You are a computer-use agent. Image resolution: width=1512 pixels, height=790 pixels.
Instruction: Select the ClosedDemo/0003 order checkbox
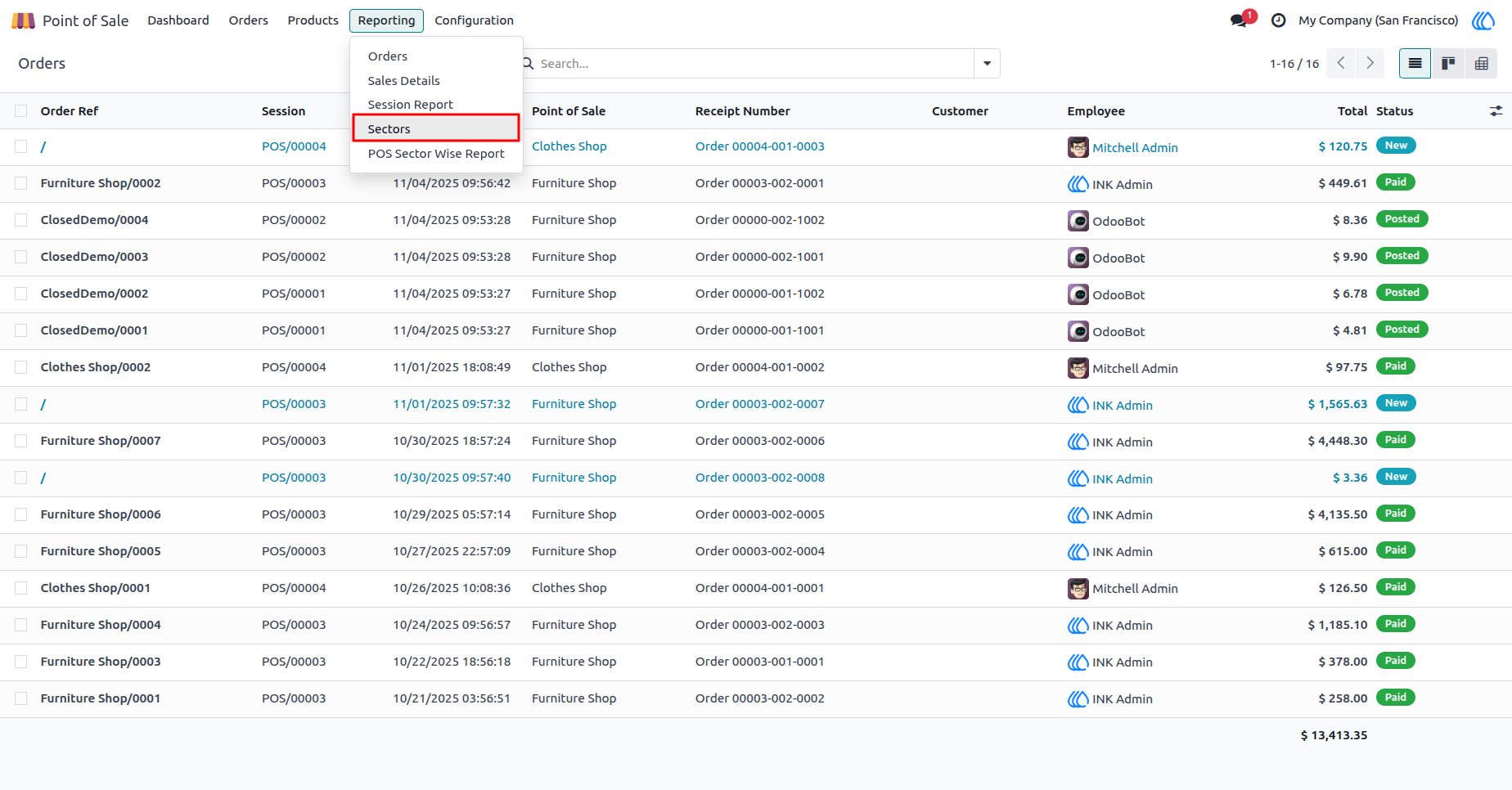(21, 257)
